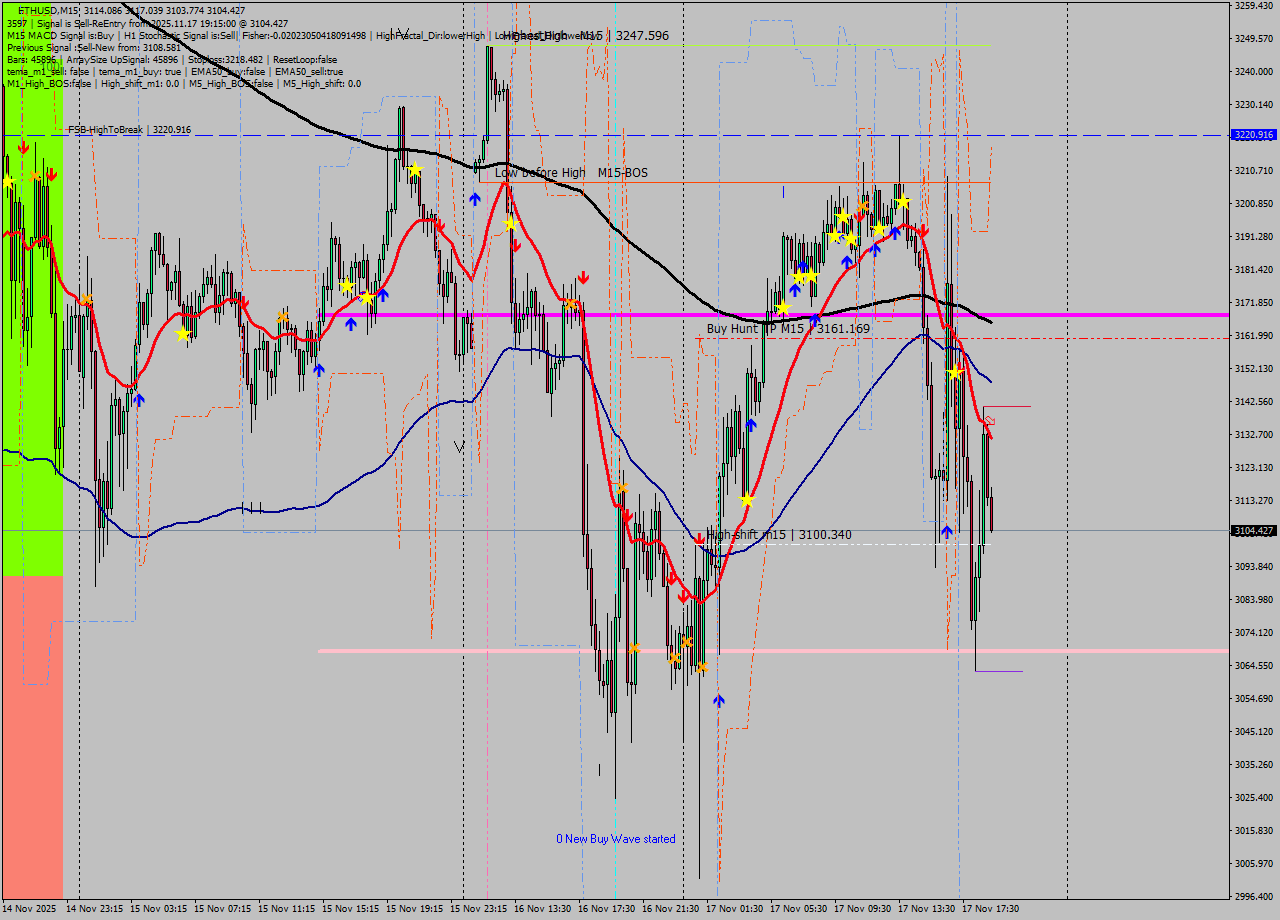Click the ETHUSD,M15 chart title text
The height and width of the screenshot is (920, 1280).
49,10
